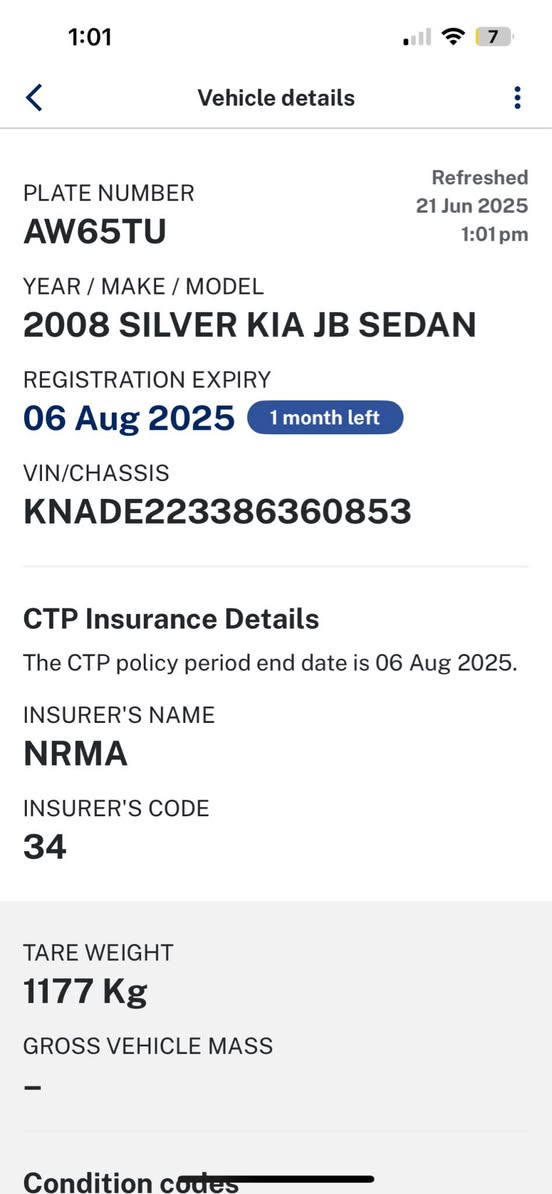This screenshot has width=552, height=1194.
Task: Tap the Gross Vehicle Mass dash value
Action: click(x=32, y=1087)
